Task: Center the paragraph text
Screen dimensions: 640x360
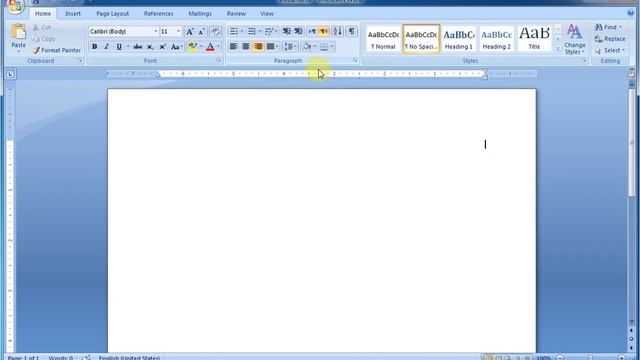Action: (246, 47)
